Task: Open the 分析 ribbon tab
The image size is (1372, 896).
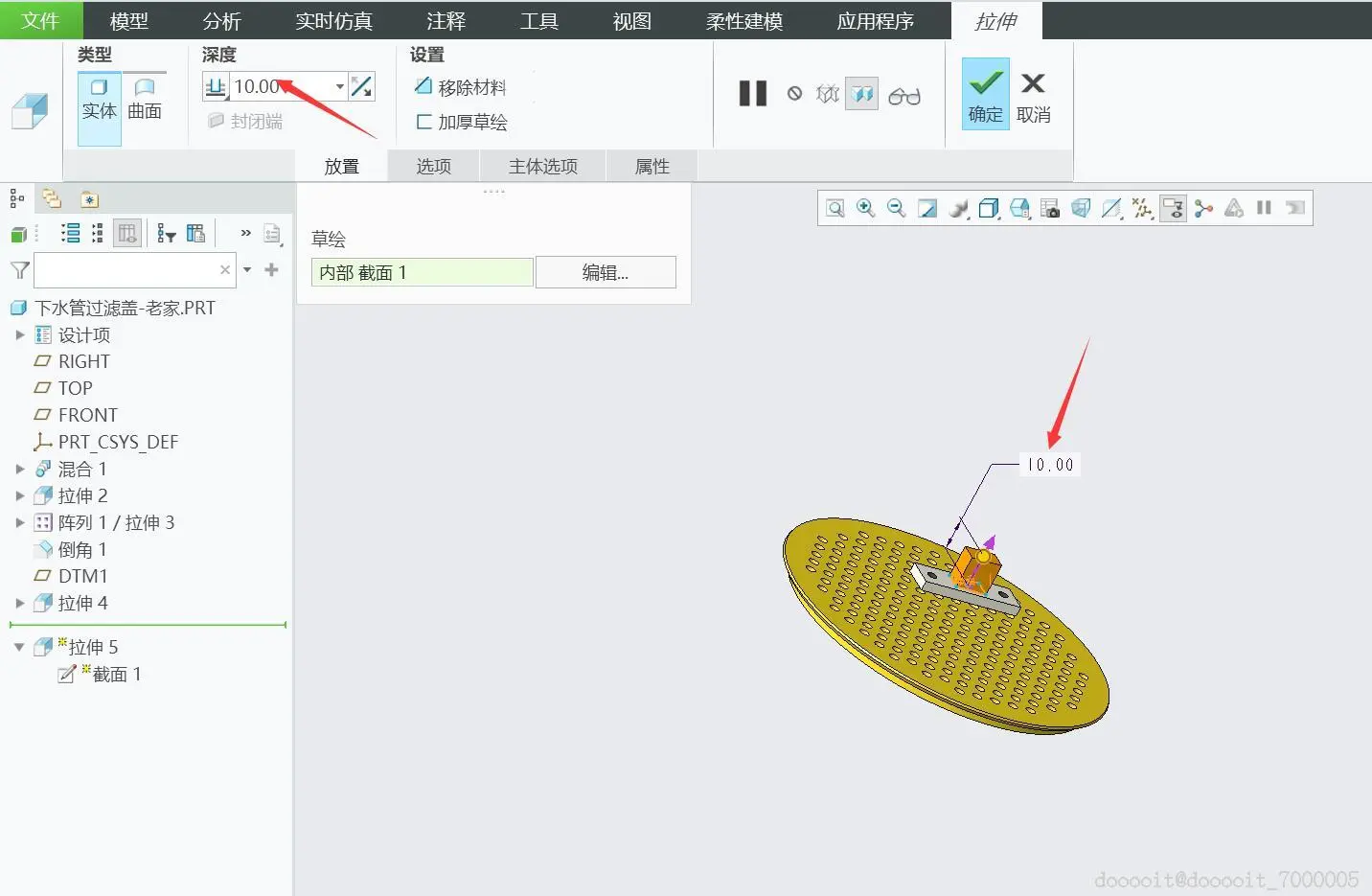Action: (222, 20)
